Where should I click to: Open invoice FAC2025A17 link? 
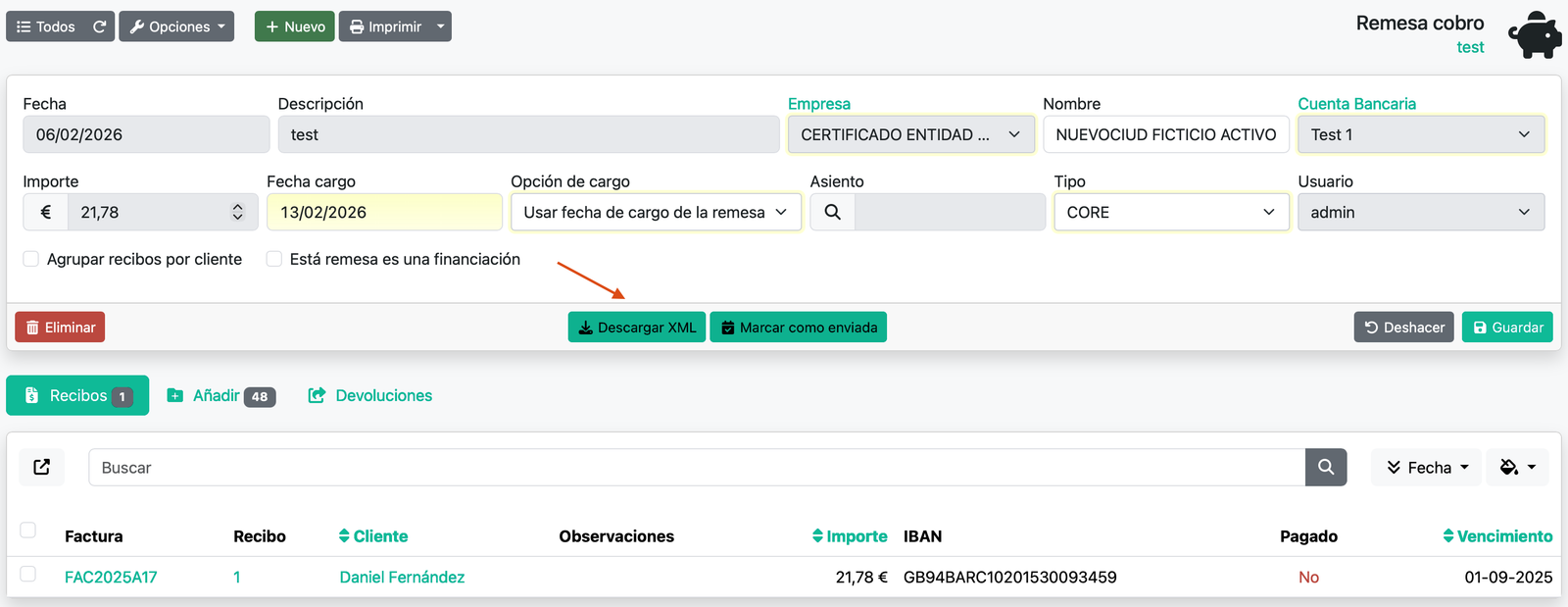coord(111,578)
